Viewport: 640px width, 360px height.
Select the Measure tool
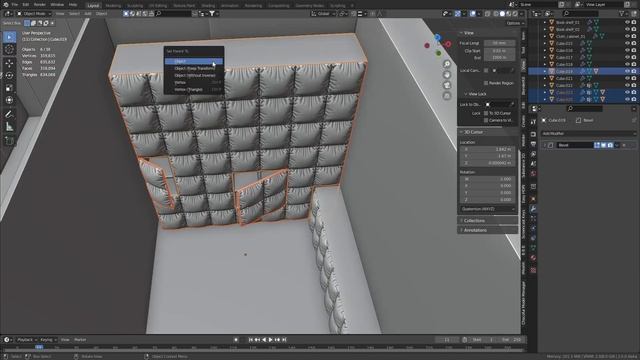[9, 127]
